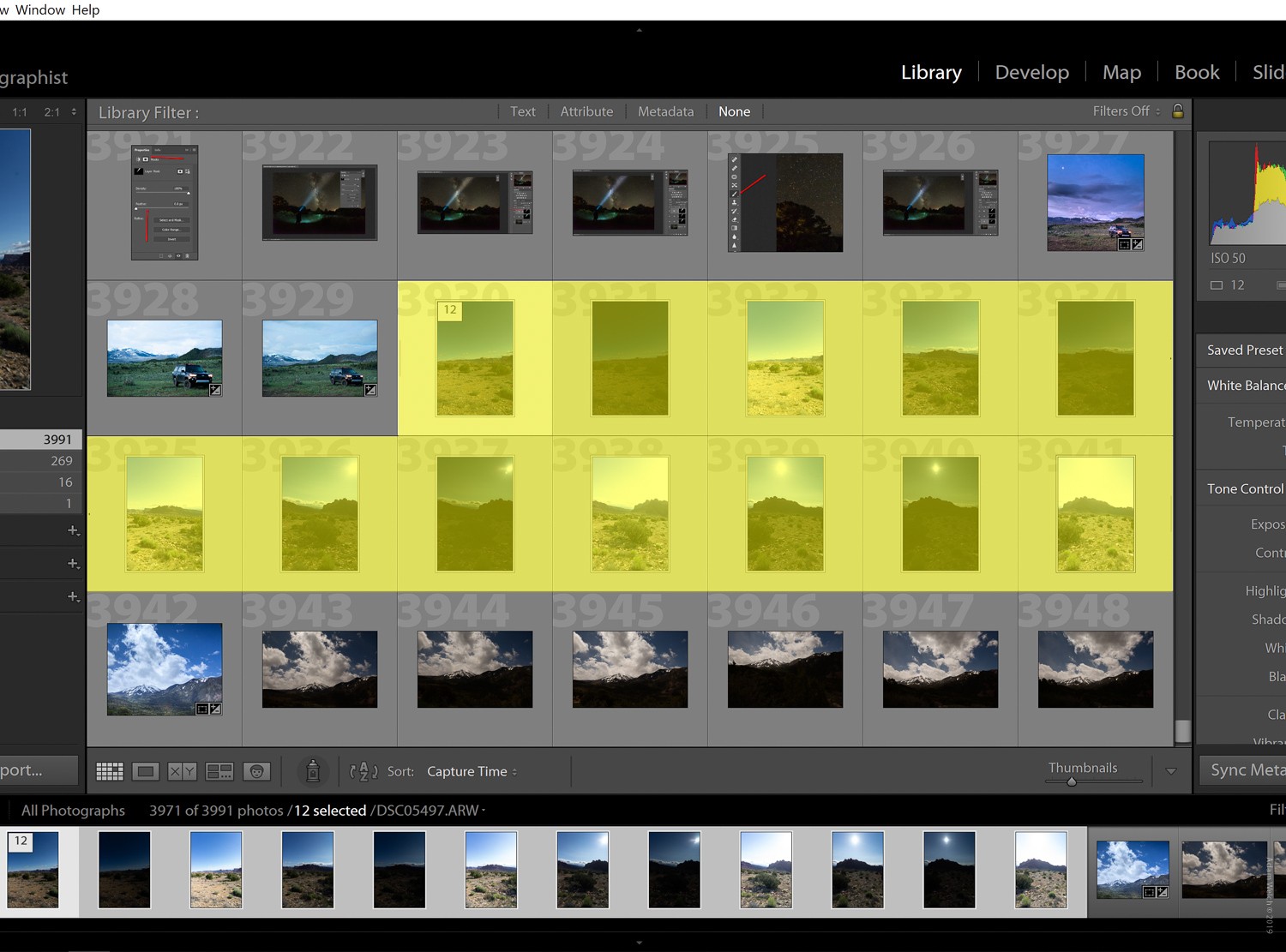Image resolution: width=1286 pixels, height=952 pixels.
Task: Select Loupe view mode
Action: pyautogui.click(x=145, y=770)
